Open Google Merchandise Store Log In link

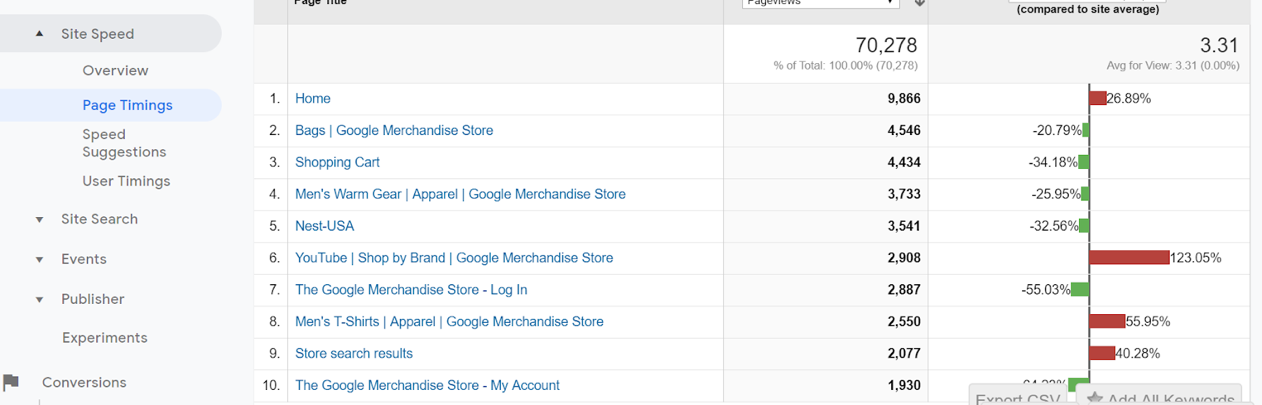[411, 290]
